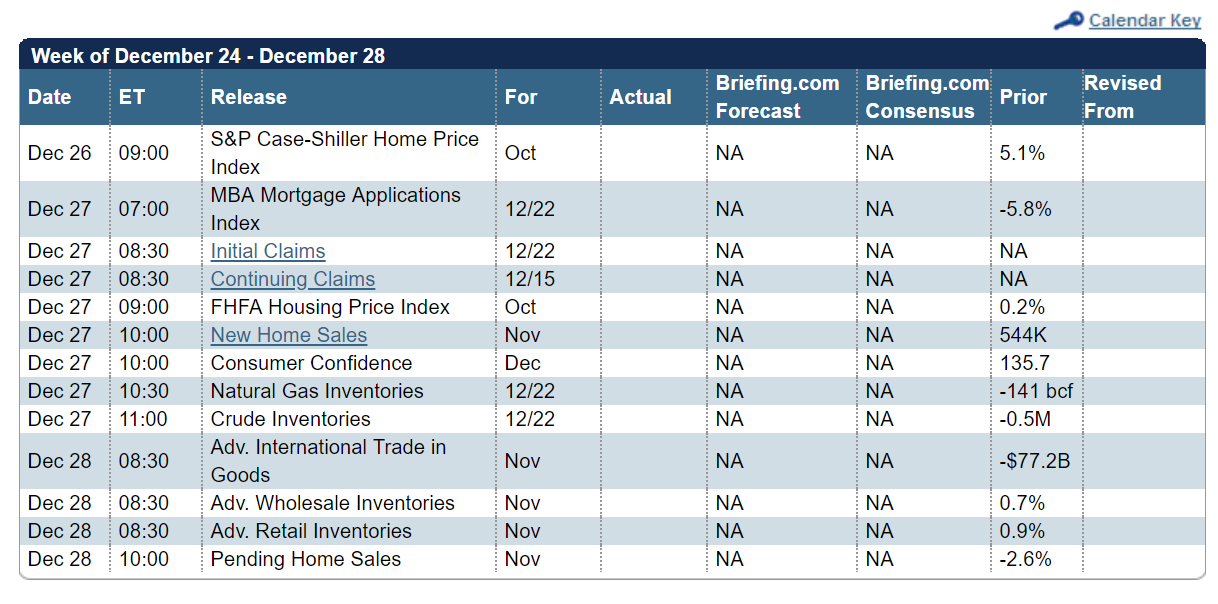
Task: Select the S&P Case-Shiller Home Price Index row
Action: (x=612, y=153)
